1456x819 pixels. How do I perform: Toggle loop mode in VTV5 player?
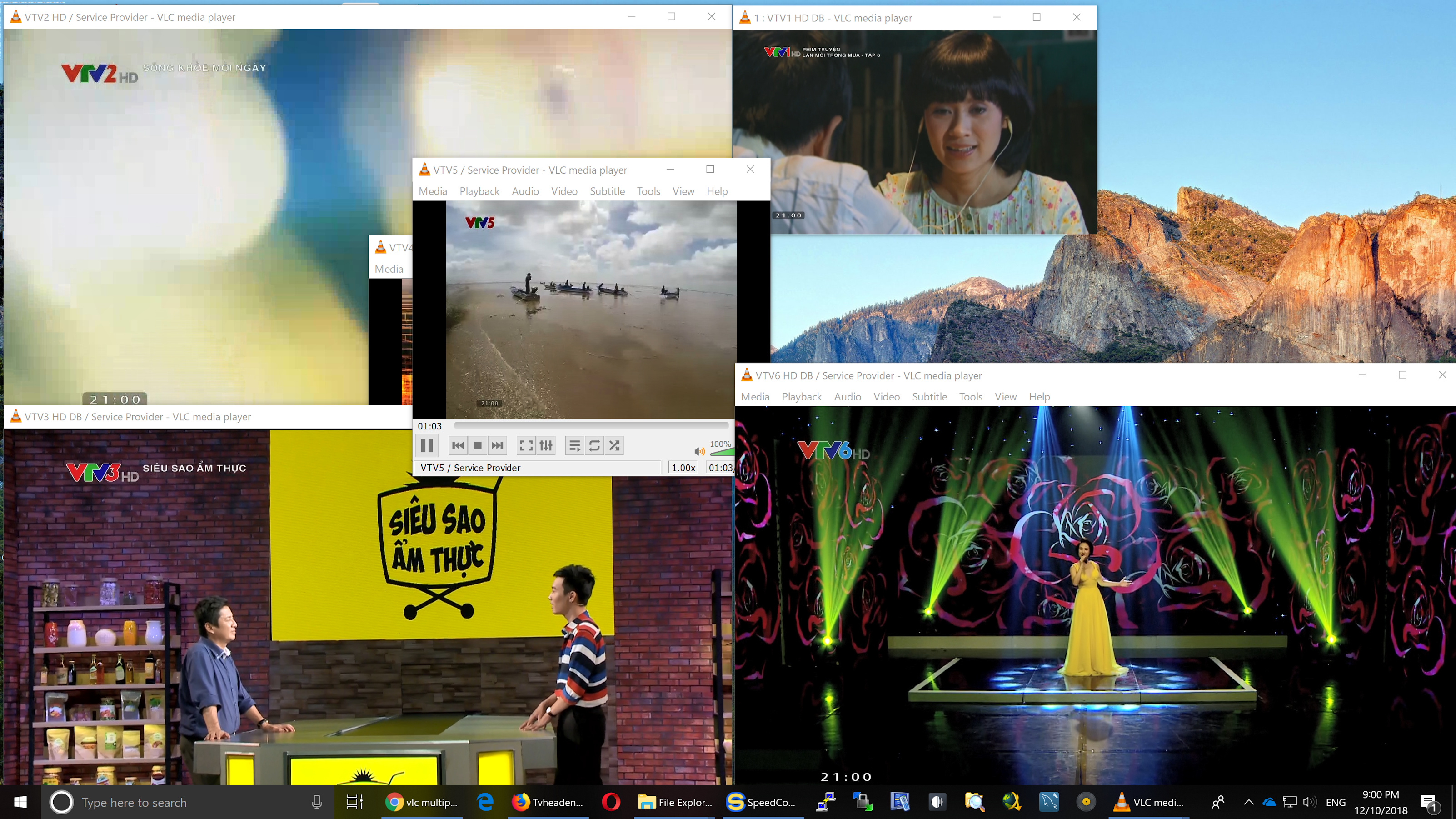click(594, 446)
